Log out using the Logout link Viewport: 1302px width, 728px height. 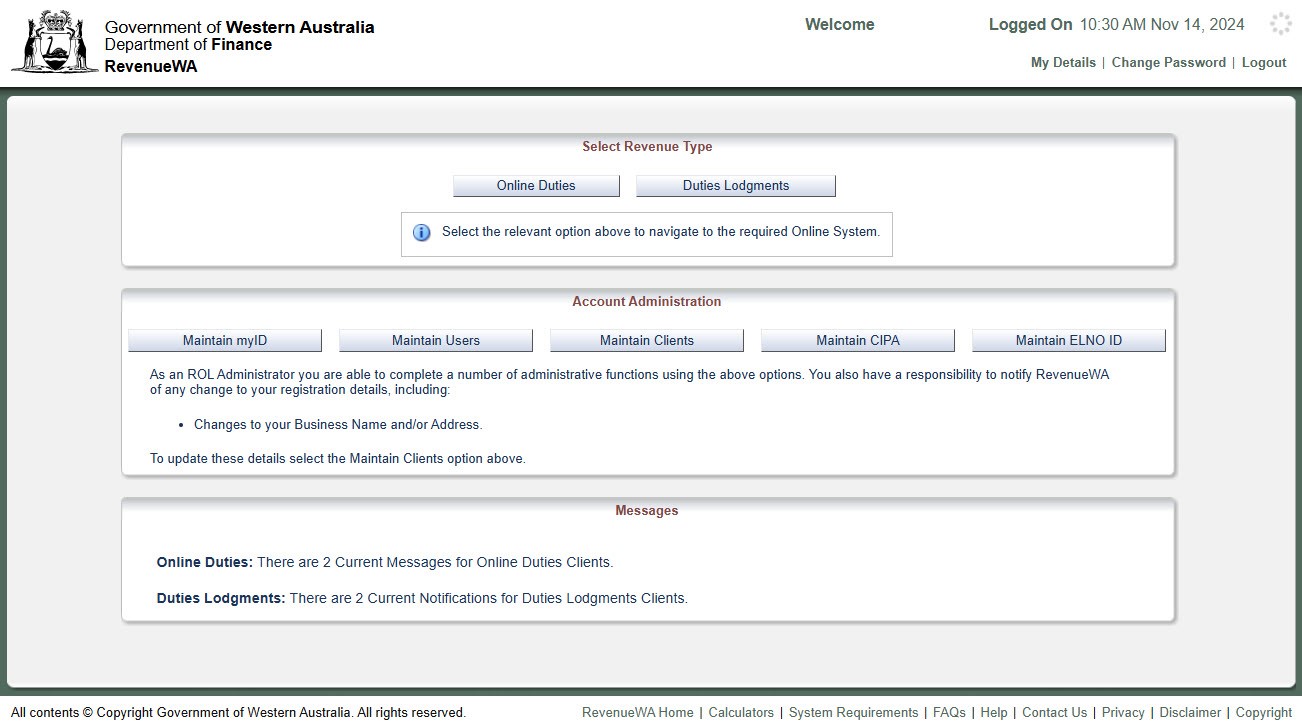pos(1264,62)
